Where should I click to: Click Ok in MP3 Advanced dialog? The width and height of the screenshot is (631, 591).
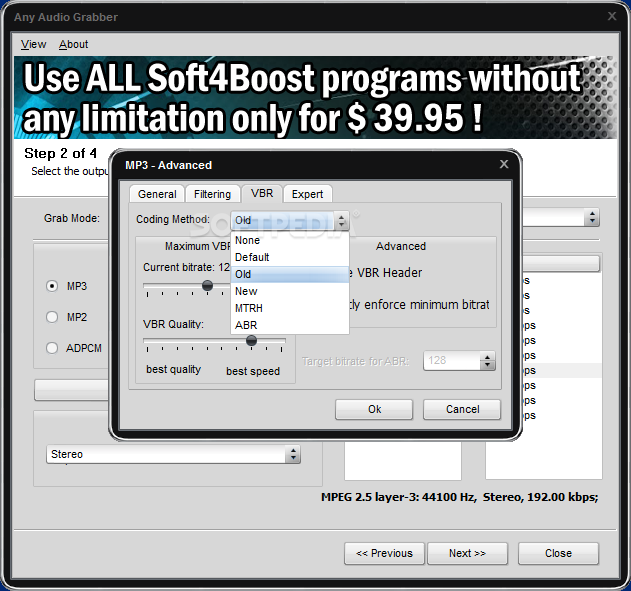tap(374, 410)
